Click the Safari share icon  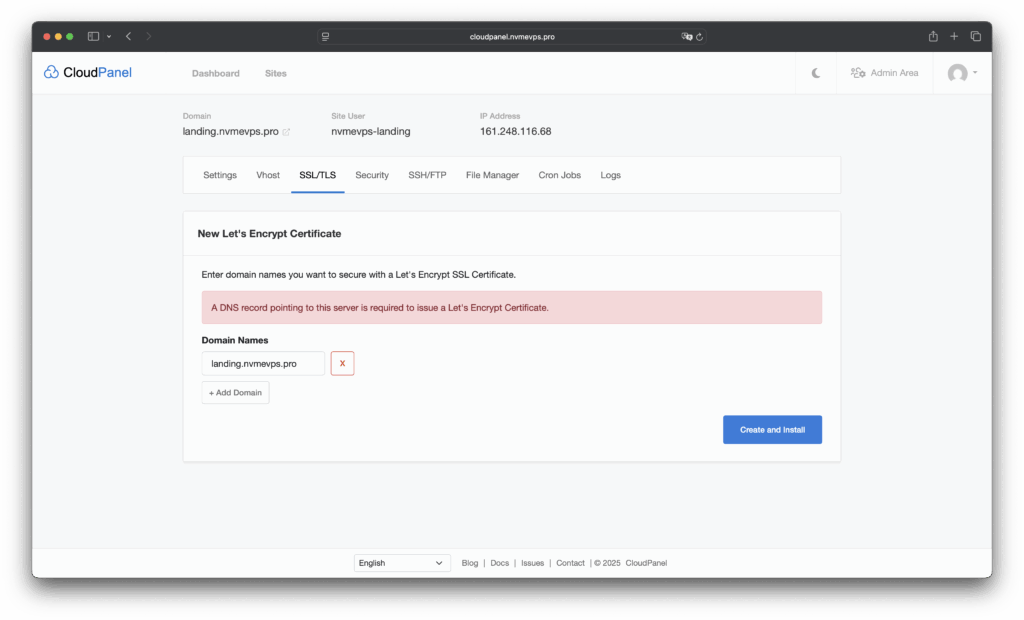pyautogui.click(x=933, y=36)
